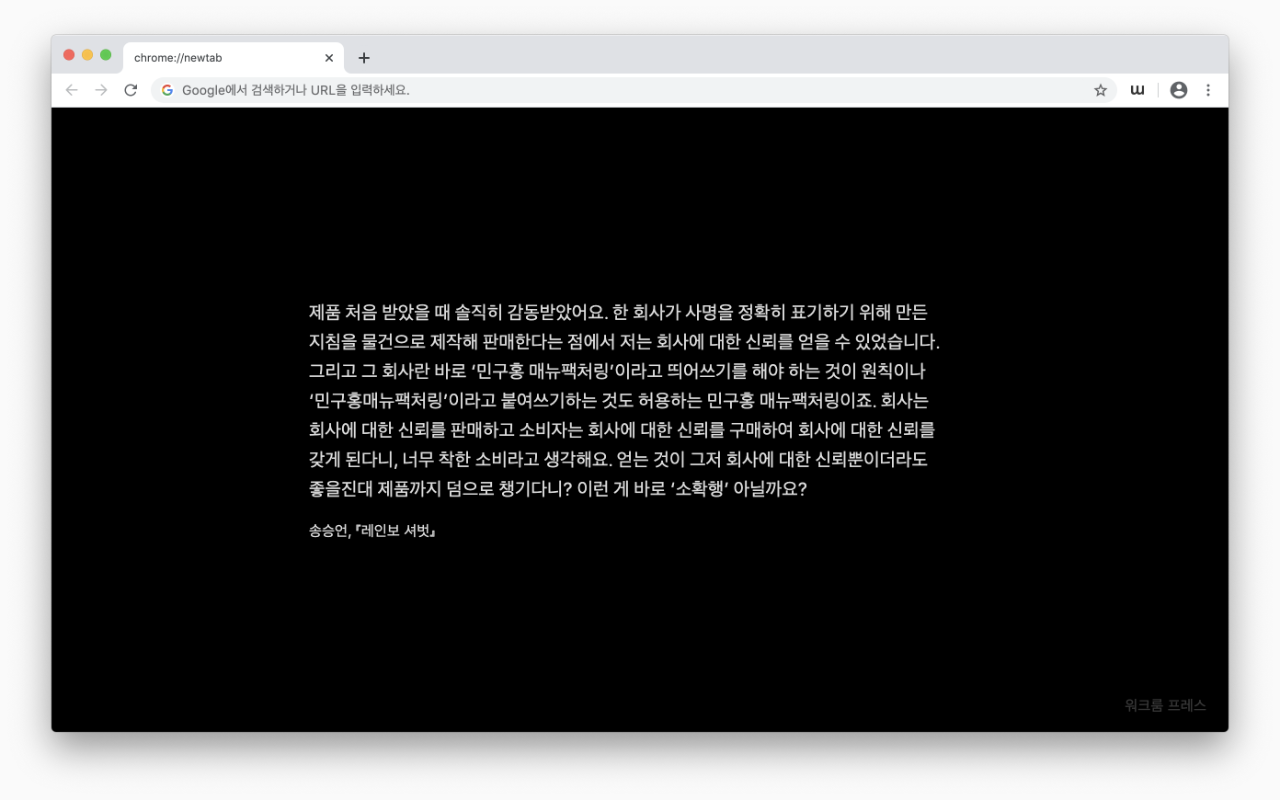Open the workroom 'w' extension icon

pyautogui.click(x=1137, y=89)
